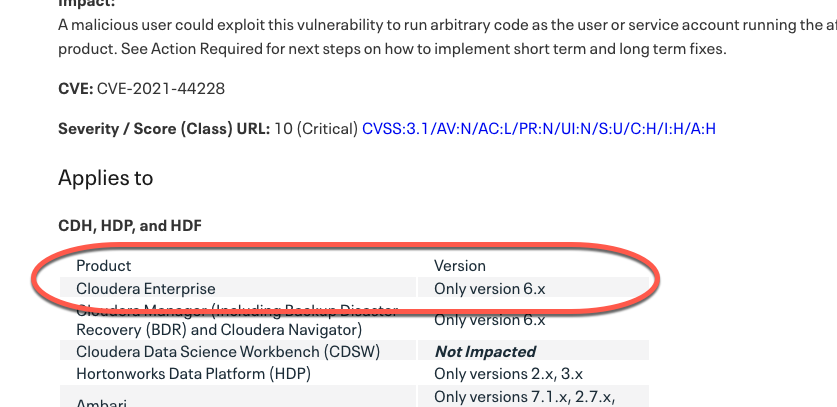Click the 'CVE:' bold label
The image size is (837, 407).
click(76, 88)
